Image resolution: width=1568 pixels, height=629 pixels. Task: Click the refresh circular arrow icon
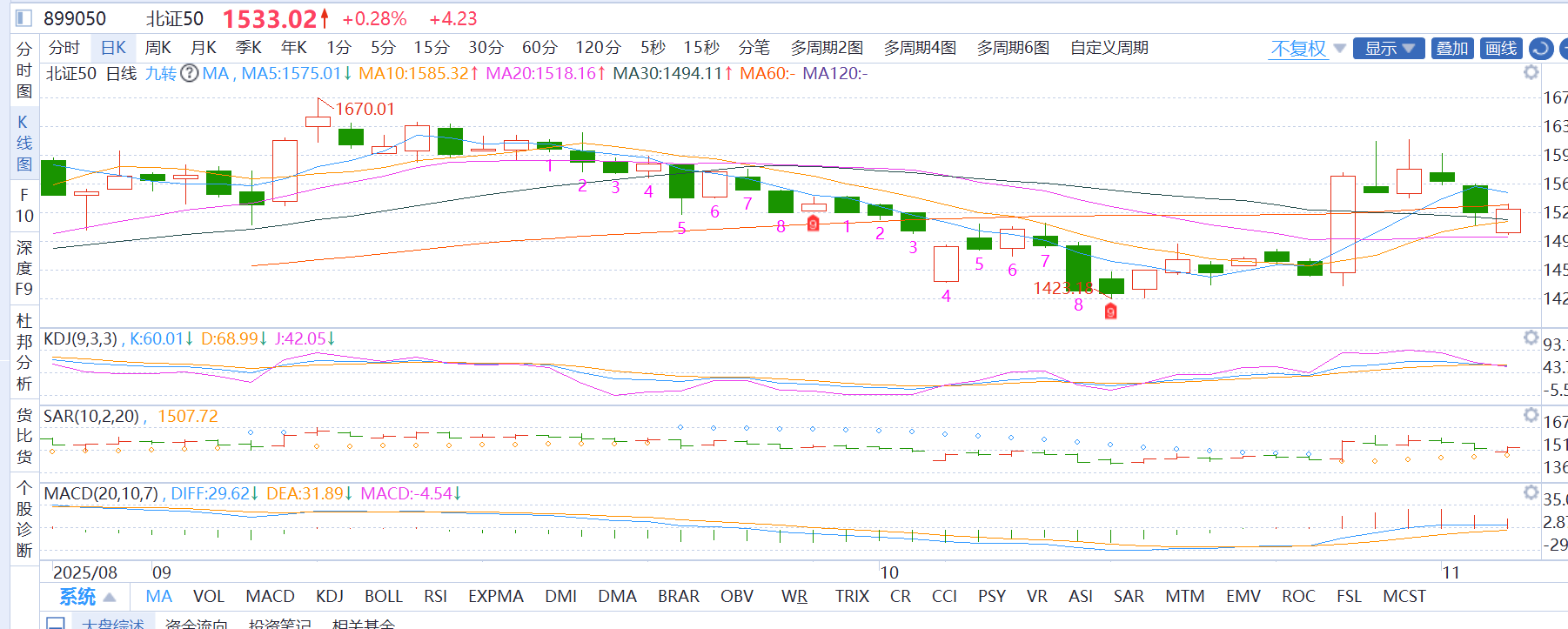tap(1541, 49)
